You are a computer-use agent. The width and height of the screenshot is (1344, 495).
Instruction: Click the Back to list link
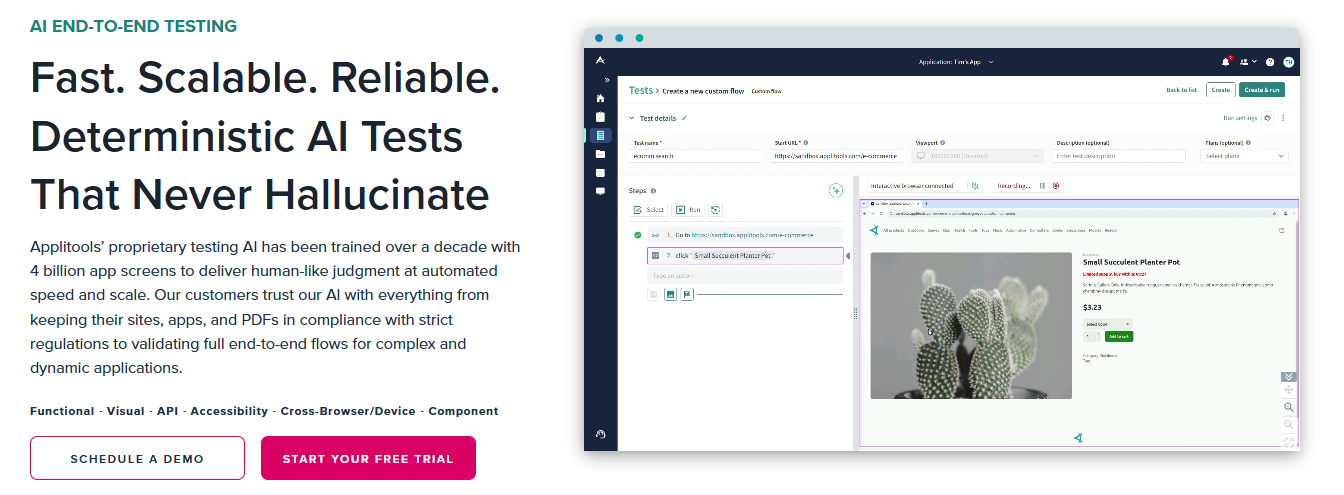[1181, 90]
